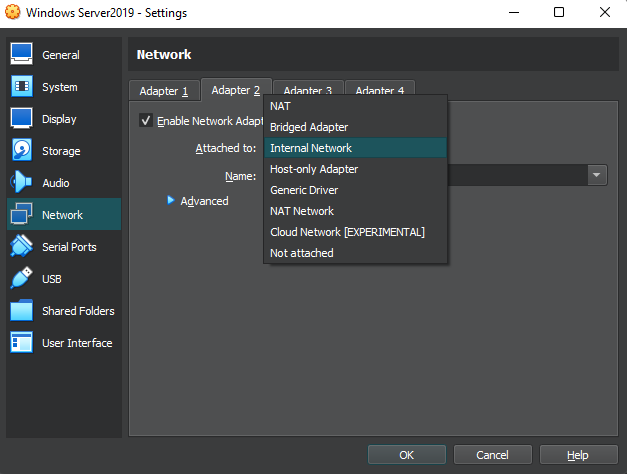
Task: Open the Display settings icon
Action: pyautogui.click(x=22, y=119)
